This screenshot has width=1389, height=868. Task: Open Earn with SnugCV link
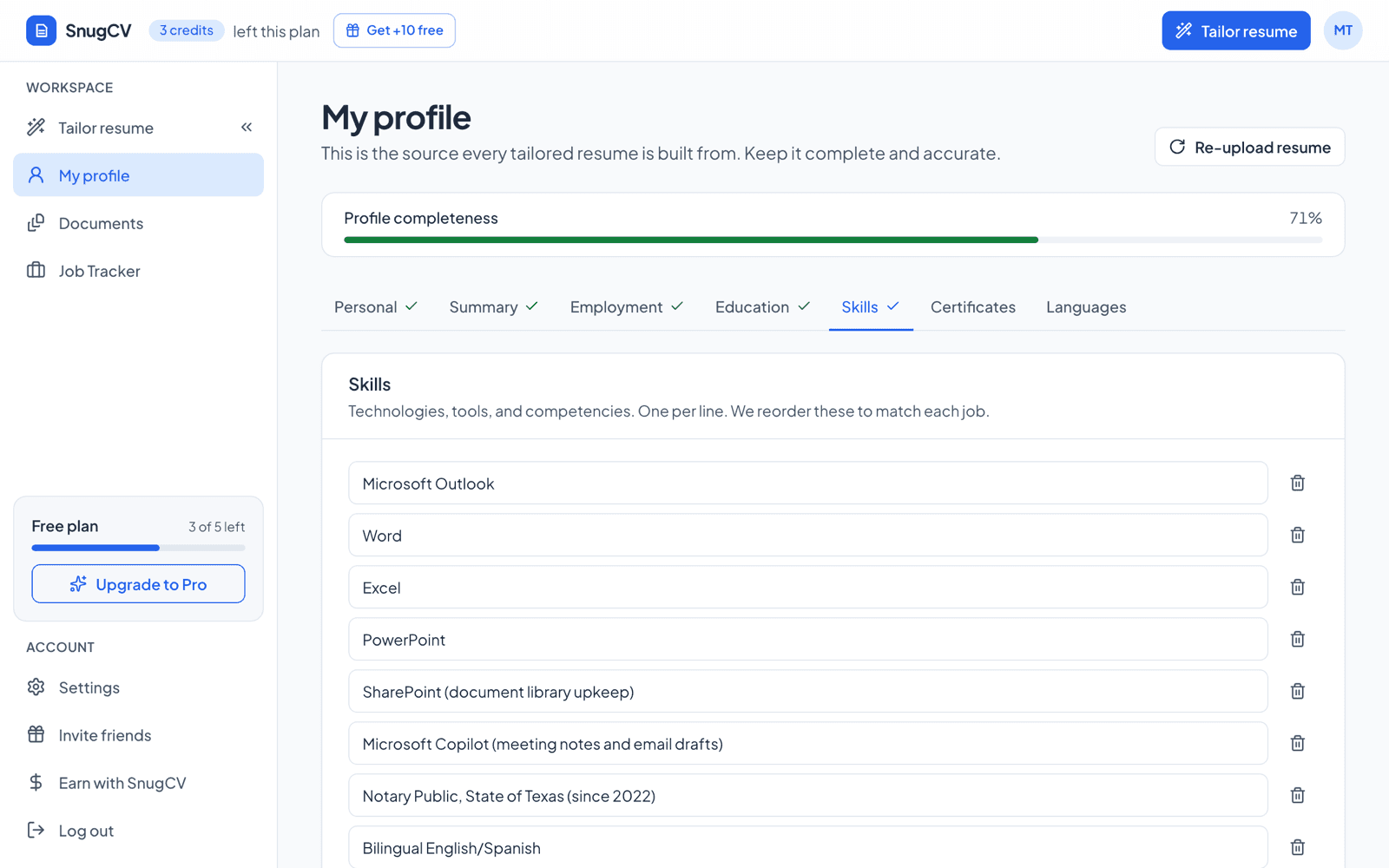(x=138, y=783)
